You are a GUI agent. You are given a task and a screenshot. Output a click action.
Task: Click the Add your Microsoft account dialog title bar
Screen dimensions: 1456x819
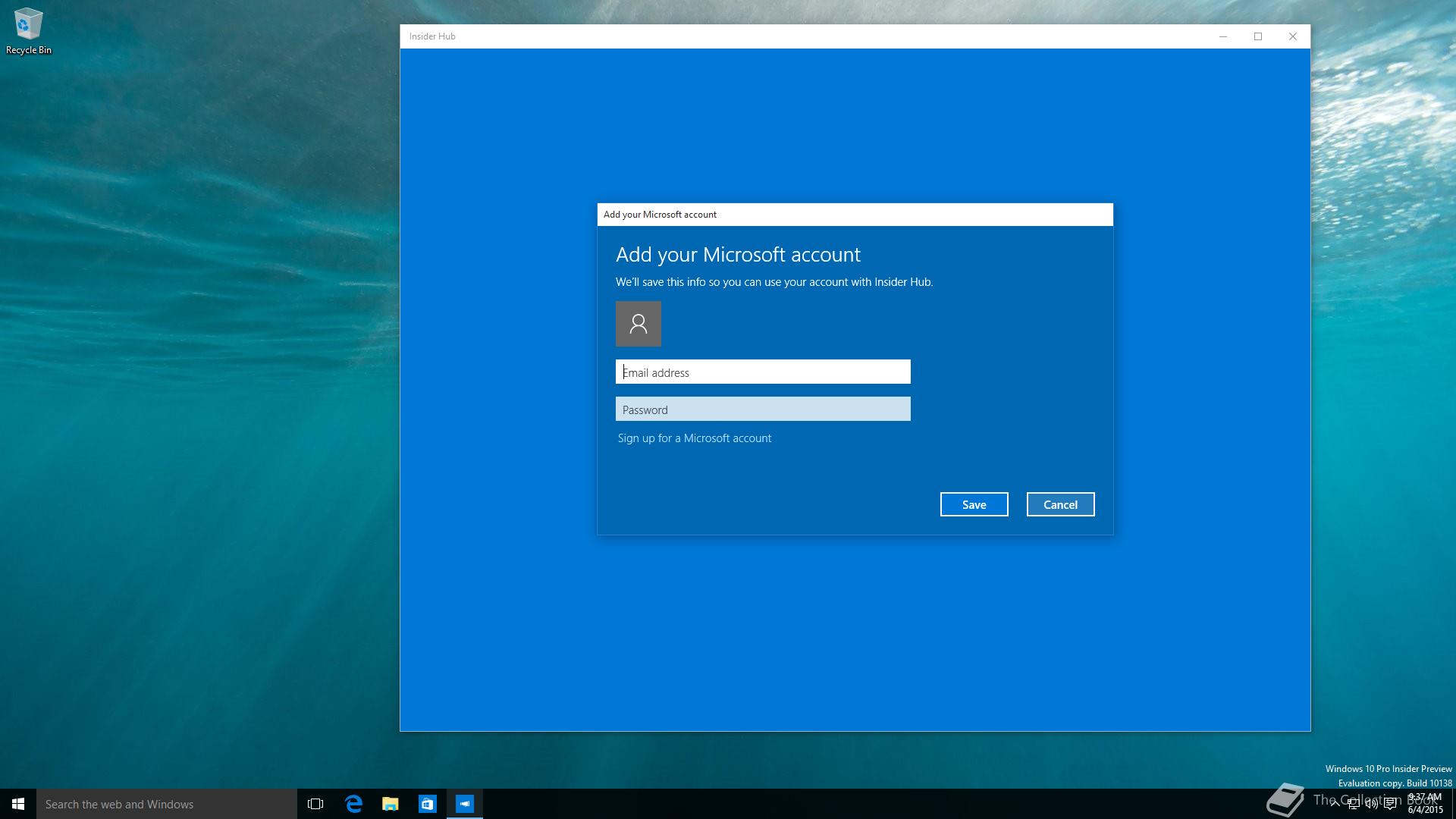pos(855,215)
